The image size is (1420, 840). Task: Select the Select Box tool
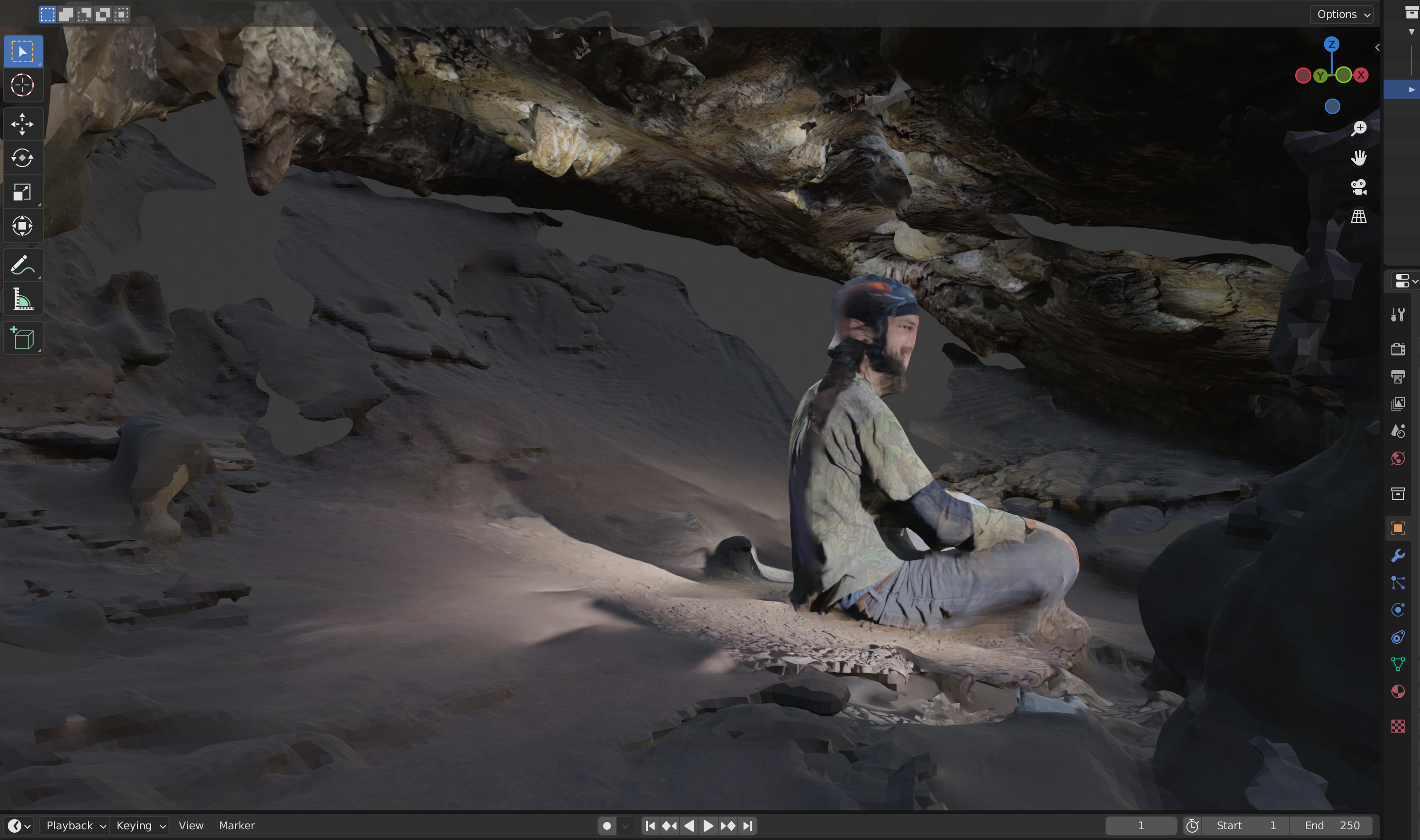(23, 51)
